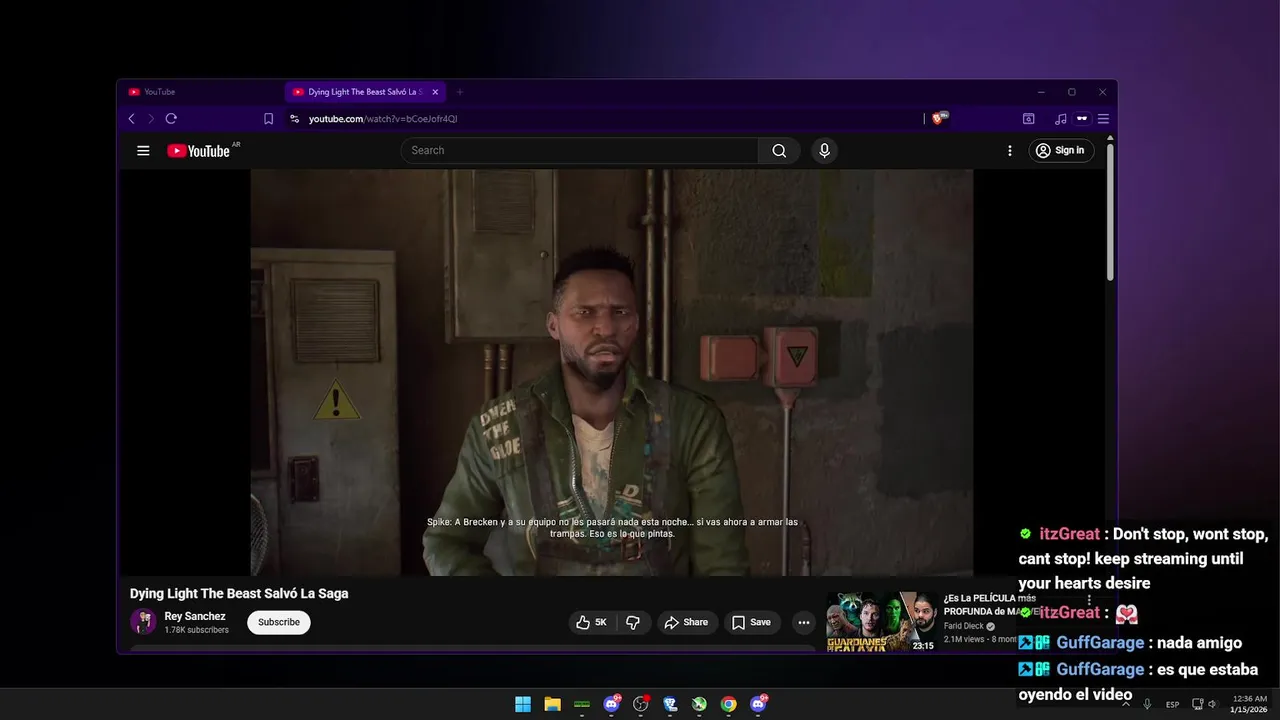Switch to first YouTube tab
1280x720 pixels.
[x=200, y=92]
